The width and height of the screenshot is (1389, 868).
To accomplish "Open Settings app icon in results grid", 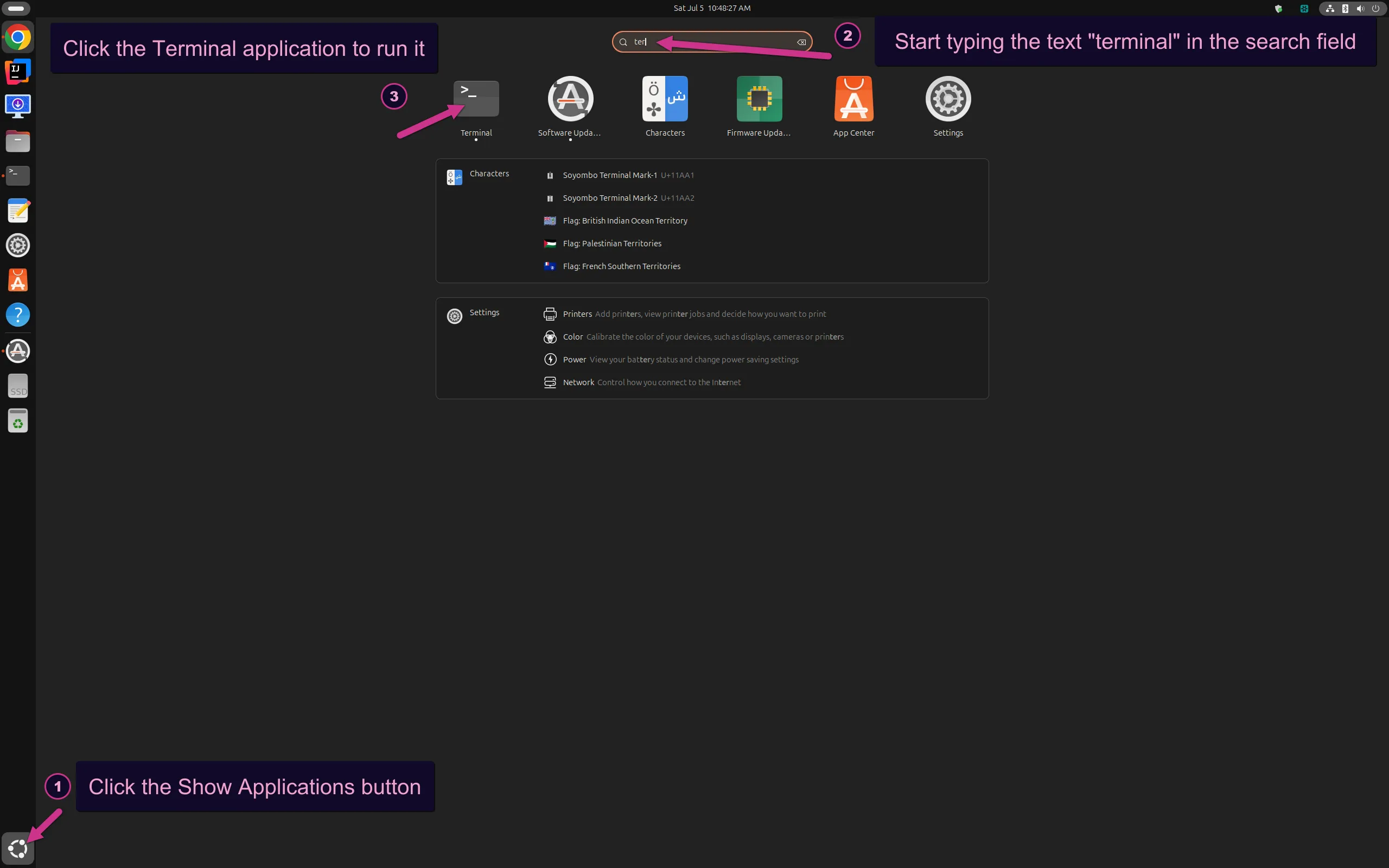I will (948, 106).
